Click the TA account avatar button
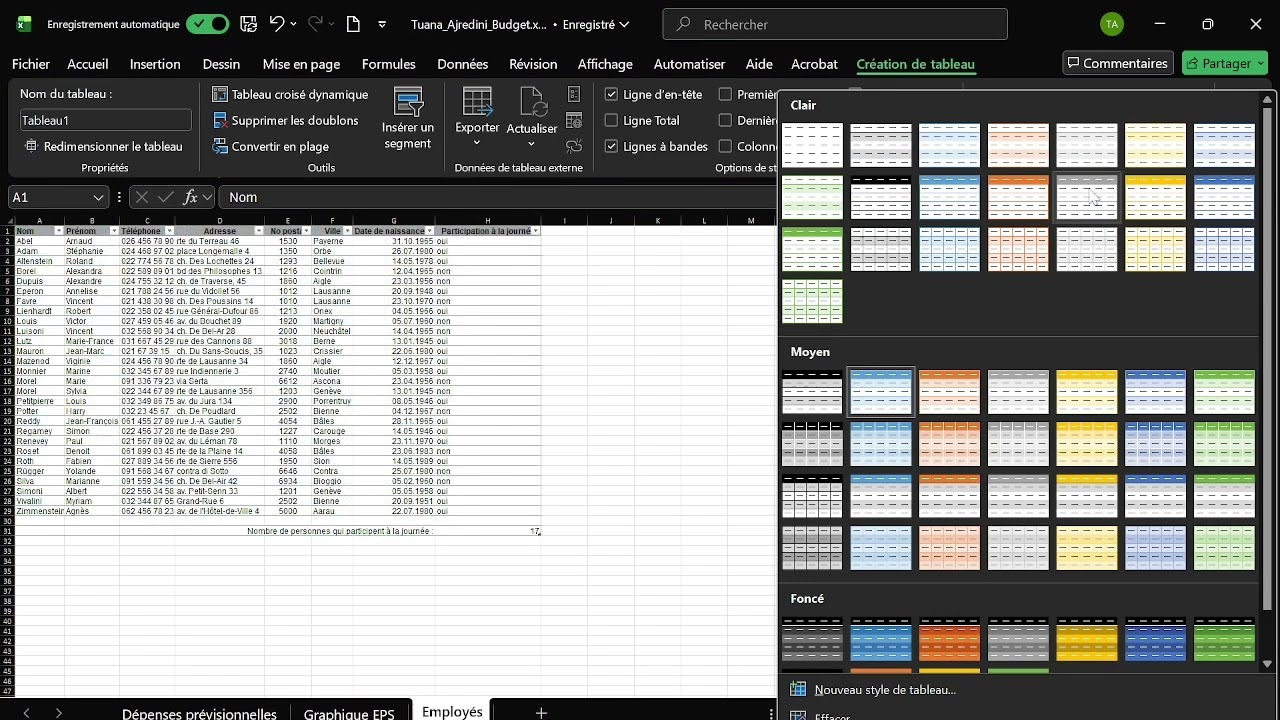The height and width of the screenshot is (720, 1280). coord(1112,24)
